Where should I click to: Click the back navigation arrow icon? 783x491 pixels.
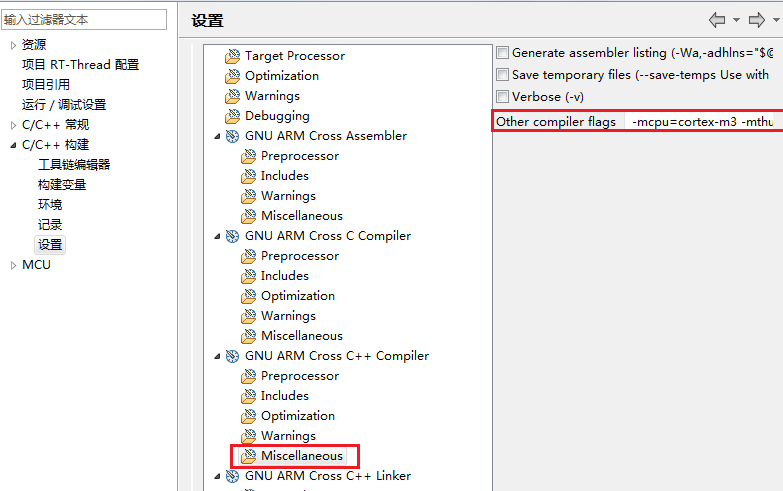pyautogui.click(x=717, y=20)
